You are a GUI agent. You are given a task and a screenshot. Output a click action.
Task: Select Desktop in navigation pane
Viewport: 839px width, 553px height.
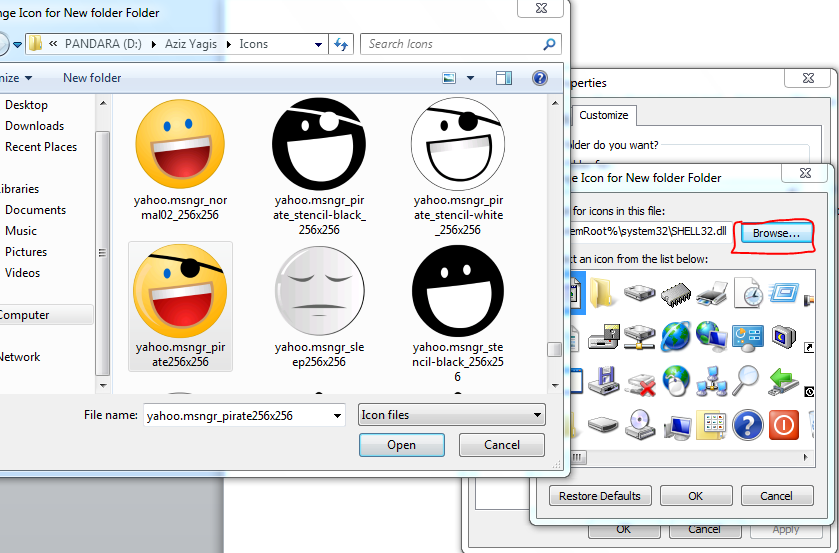[27, 105]
